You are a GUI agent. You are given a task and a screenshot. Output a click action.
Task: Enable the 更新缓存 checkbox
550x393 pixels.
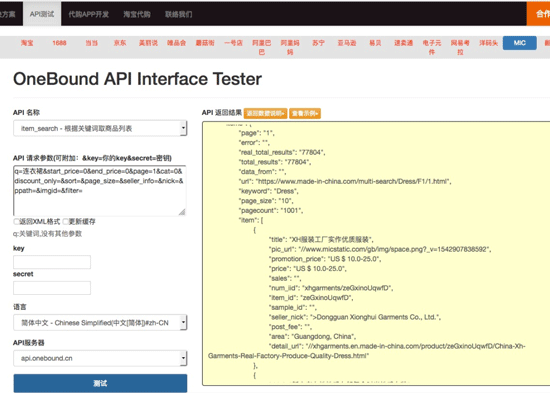click(x=66, y=221)
